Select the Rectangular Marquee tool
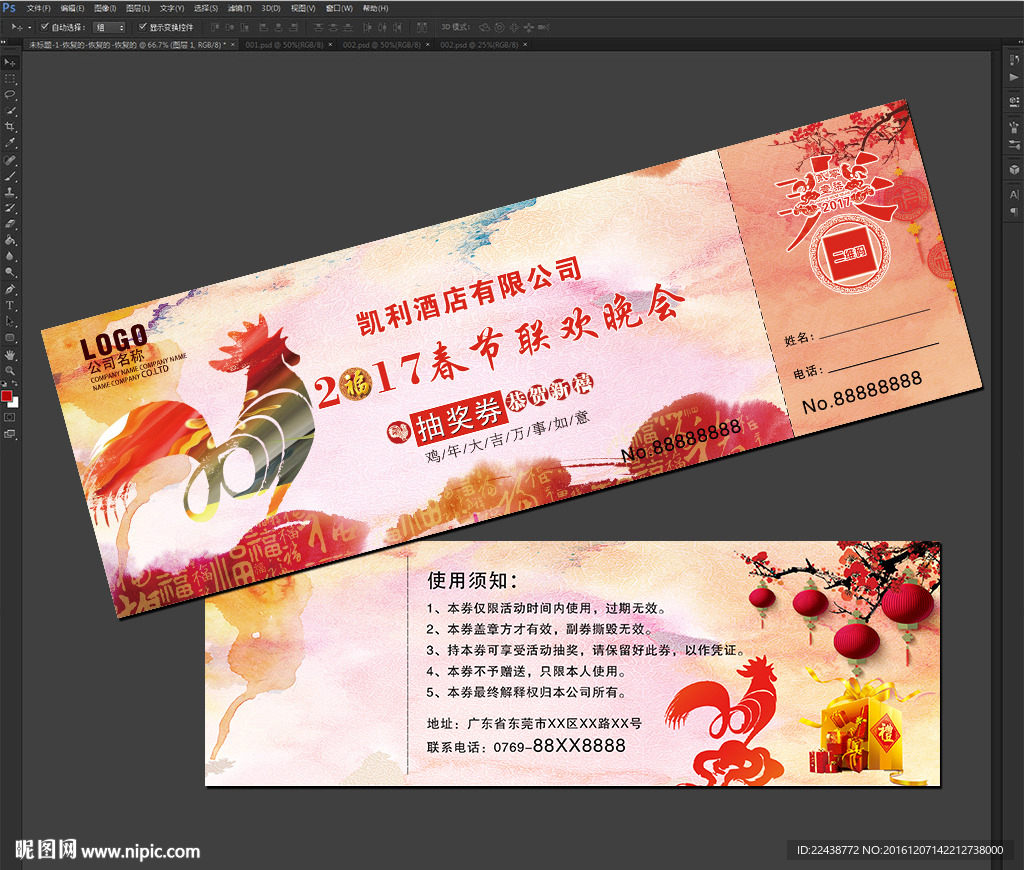The image size is (1024, 870). pyautogui.click(x=10, y=79)
